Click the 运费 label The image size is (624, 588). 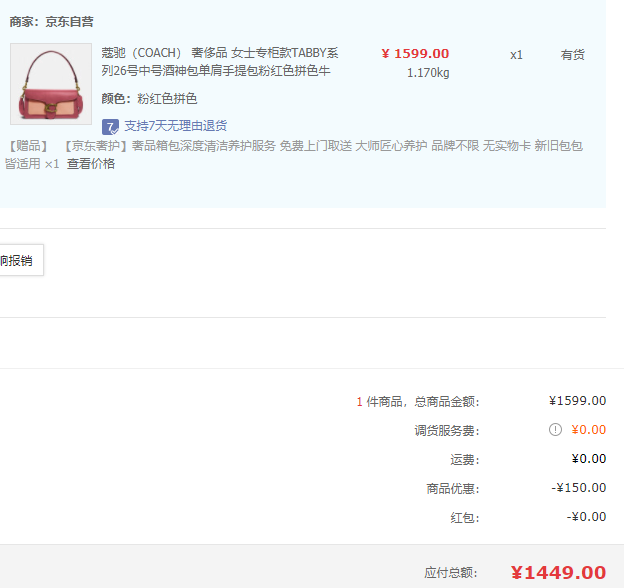pos(465,459)
